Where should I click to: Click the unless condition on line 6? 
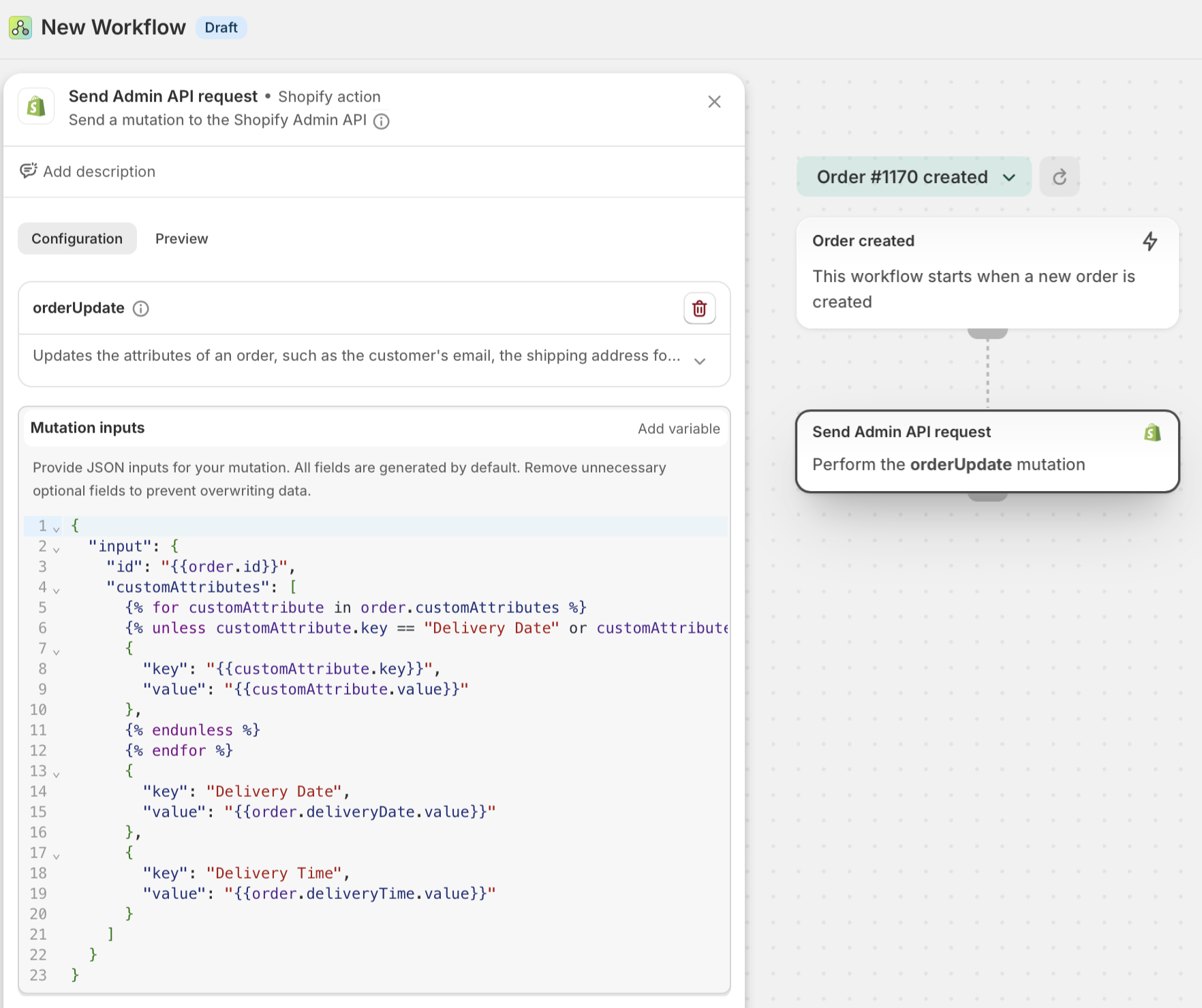point(427,628)
